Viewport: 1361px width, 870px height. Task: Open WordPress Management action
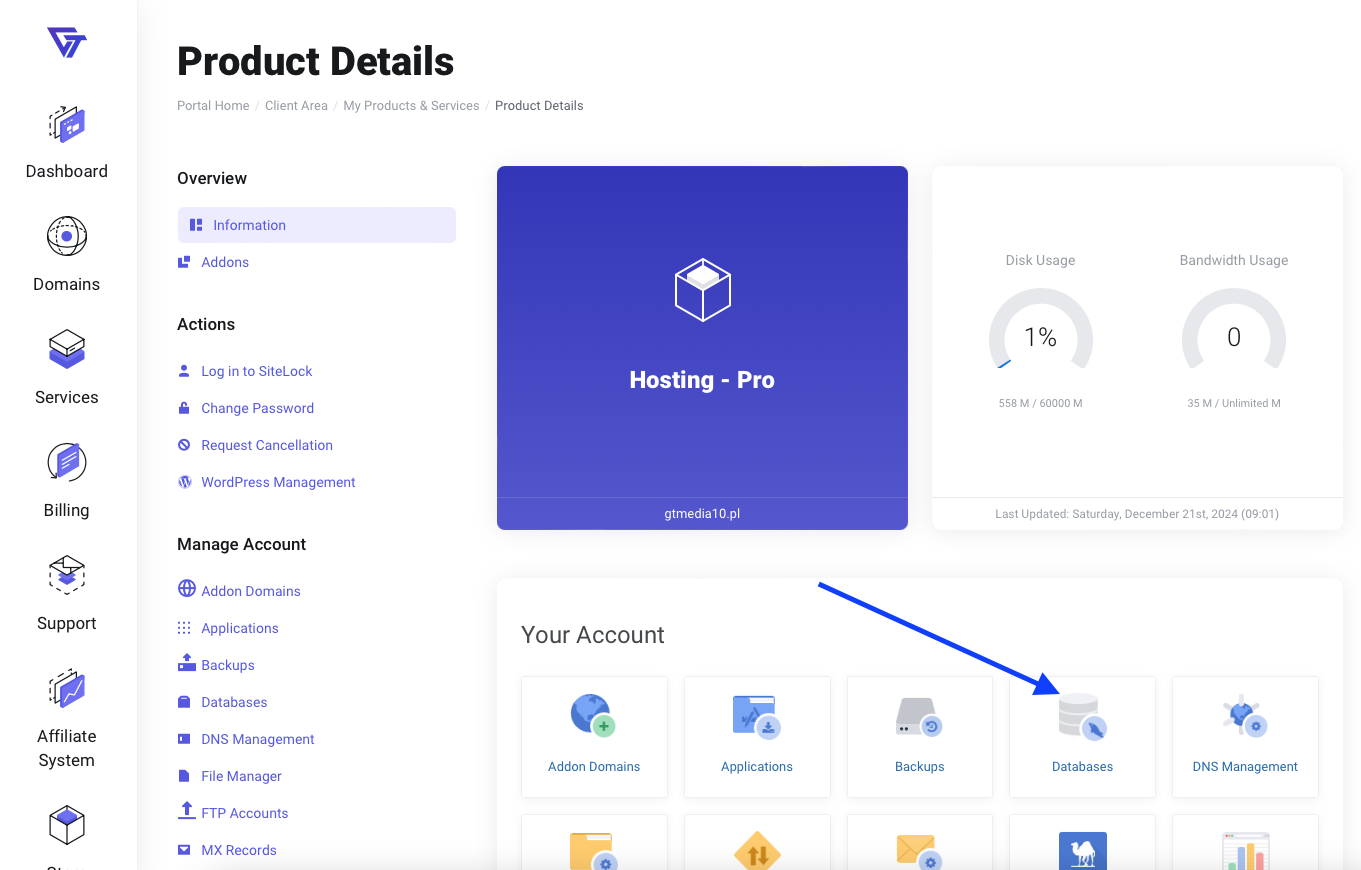coord(278,482)
